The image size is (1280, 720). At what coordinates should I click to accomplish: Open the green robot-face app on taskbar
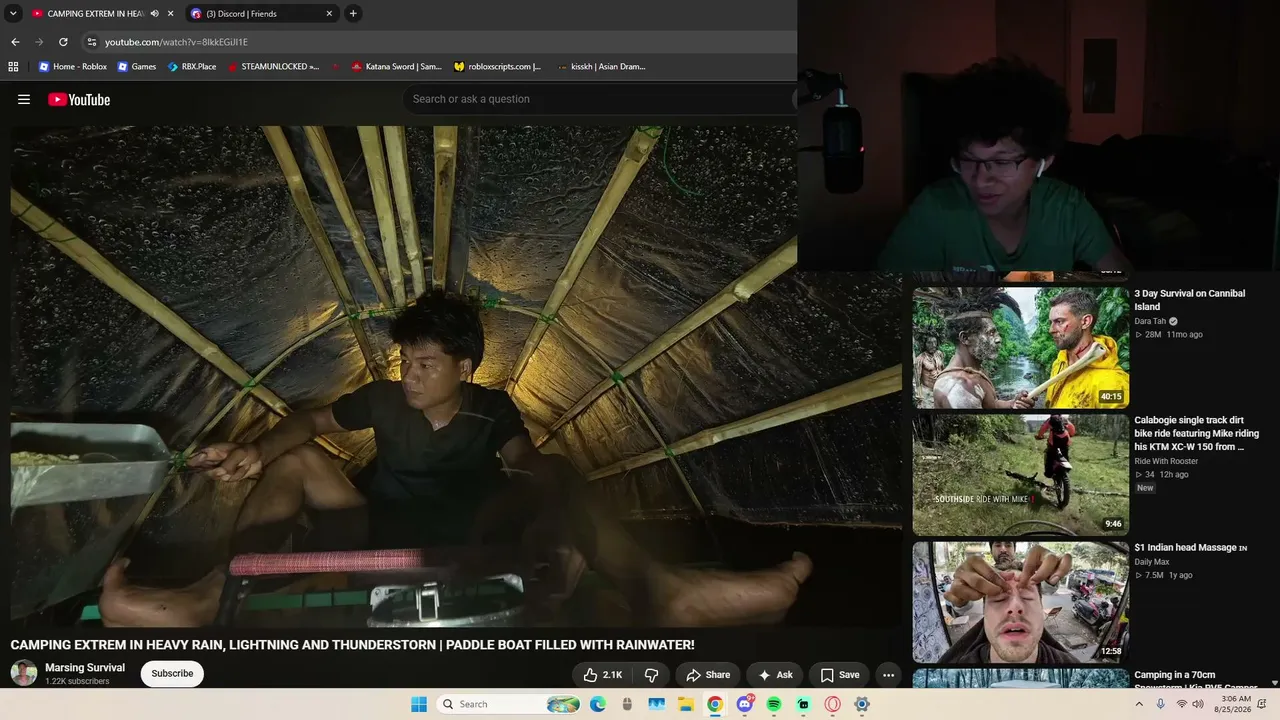[803, 704]
